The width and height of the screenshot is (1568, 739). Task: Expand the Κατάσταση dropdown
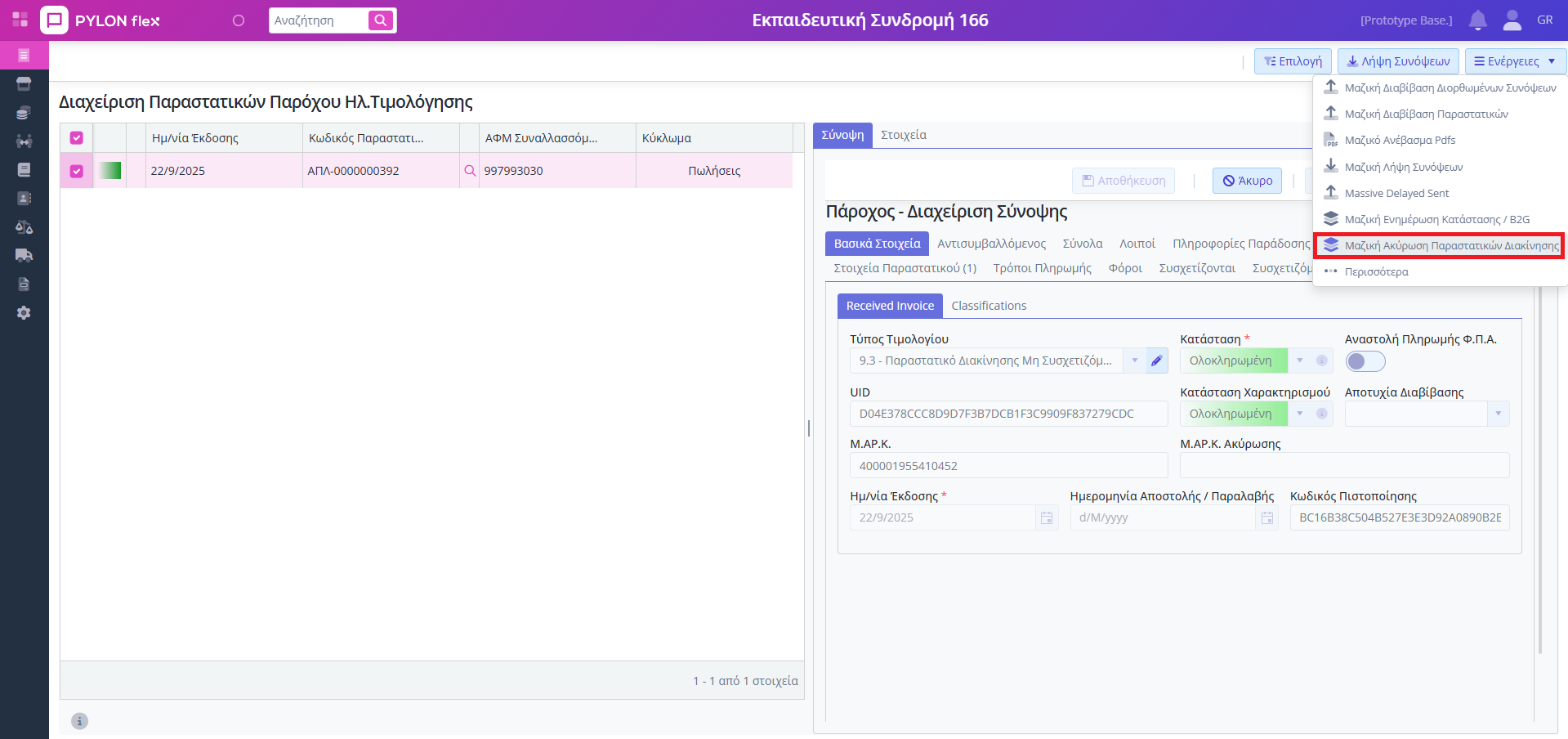click(x=1299, y=361)
